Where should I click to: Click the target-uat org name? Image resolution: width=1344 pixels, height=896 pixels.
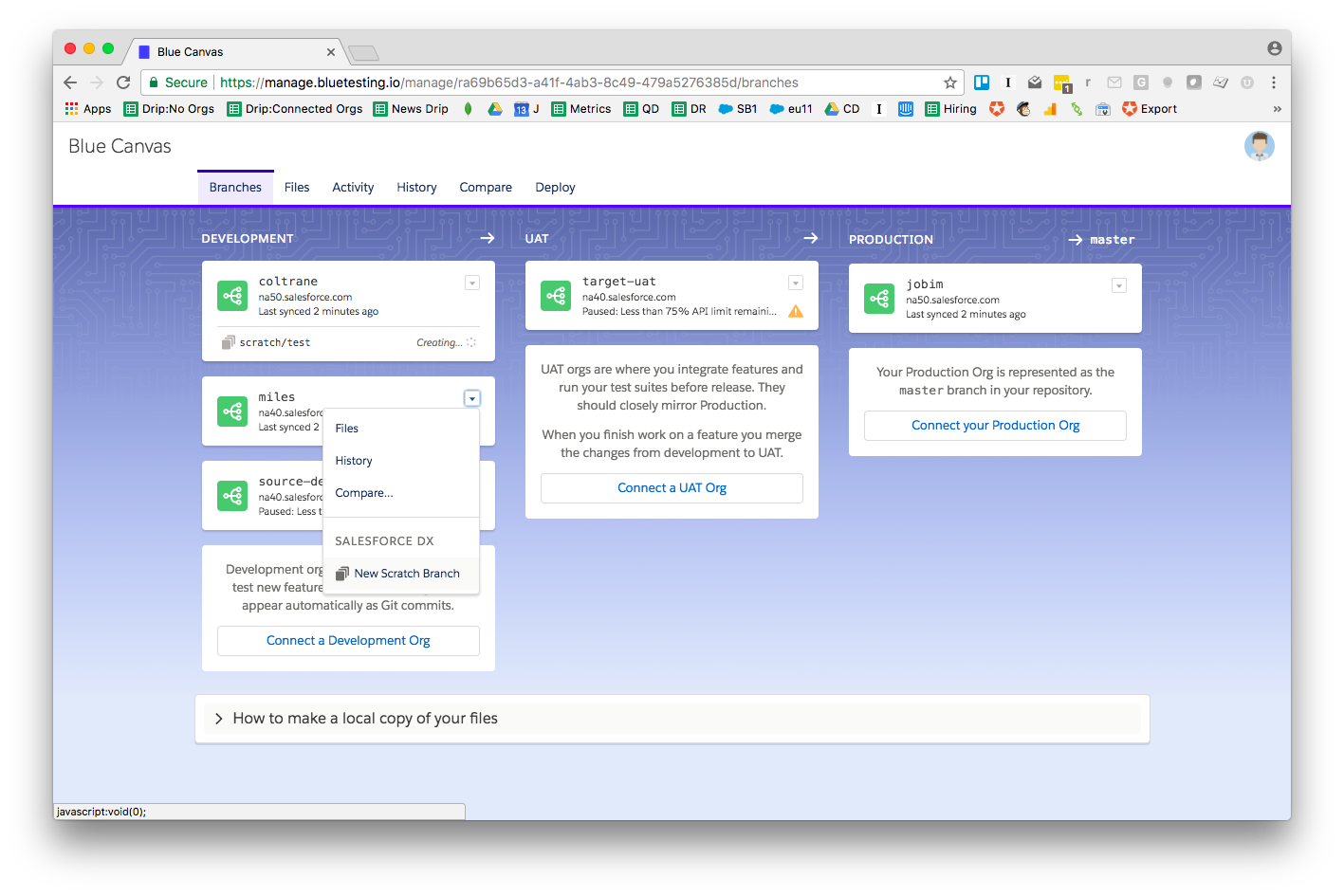coord(619,282)
